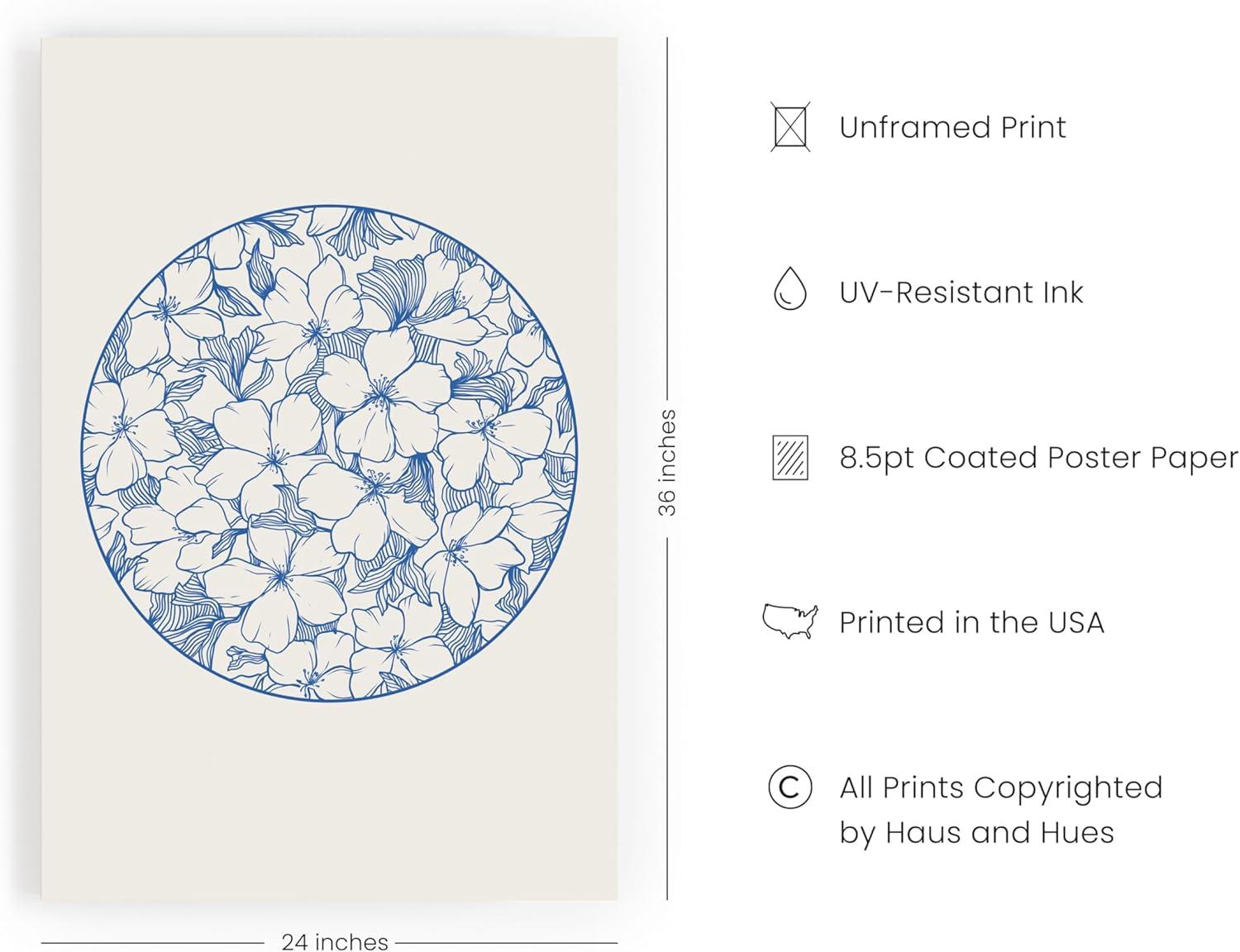This screenshot has height=952, width=1240.
Task: Click the "by Haus and Hues" text
Action: click(976, 832)
